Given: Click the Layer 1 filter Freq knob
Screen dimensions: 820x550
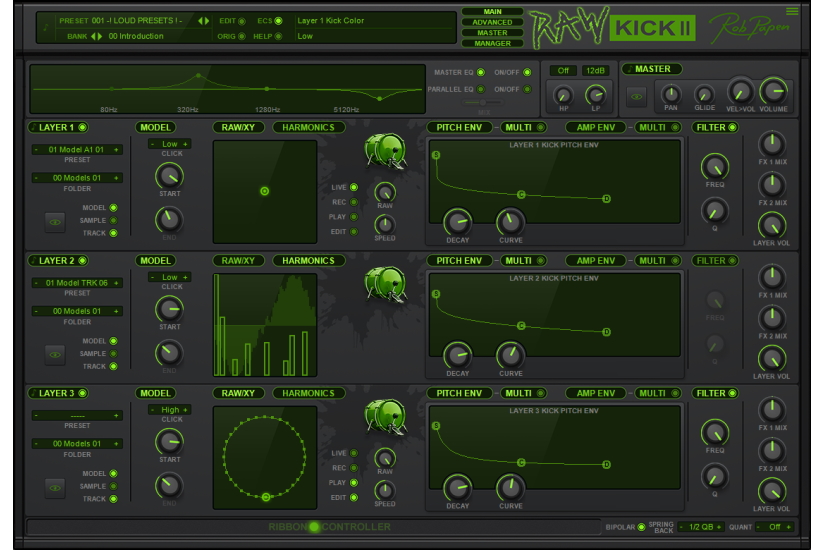Looking at the screenshot, I should point(715,167).
